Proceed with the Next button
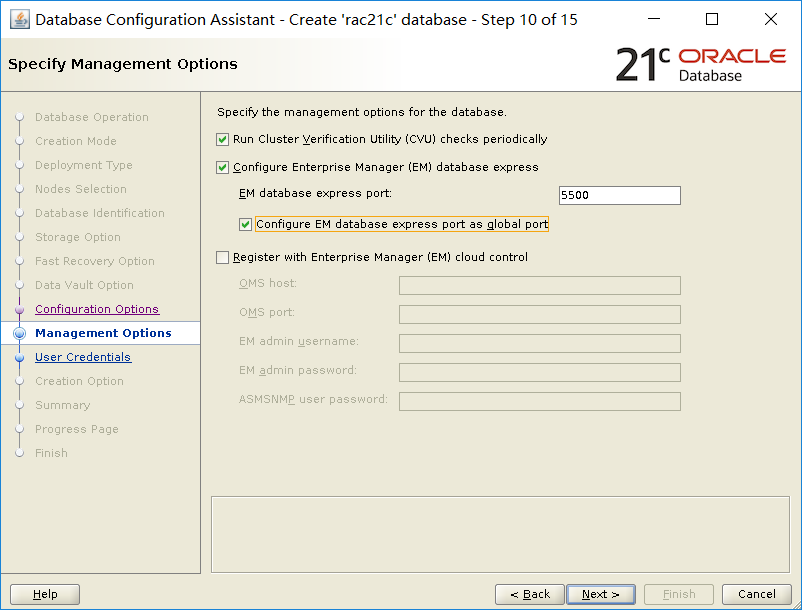802x610 pixels. (600, 594)
